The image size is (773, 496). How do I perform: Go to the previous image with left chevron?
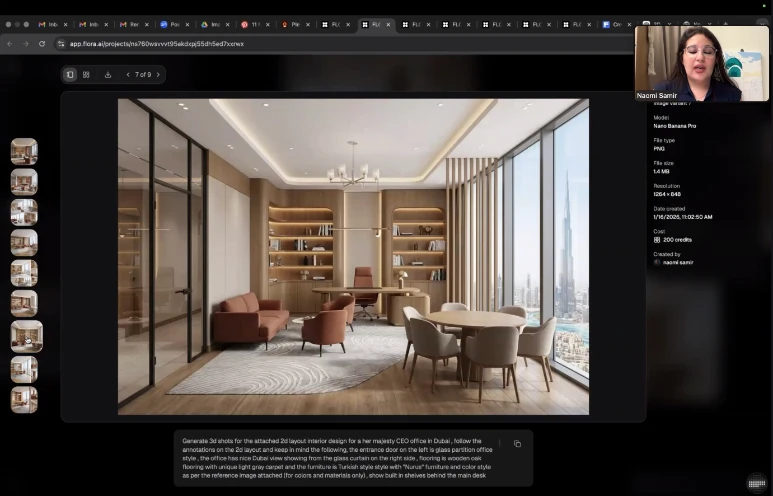(x=128, y=74)
